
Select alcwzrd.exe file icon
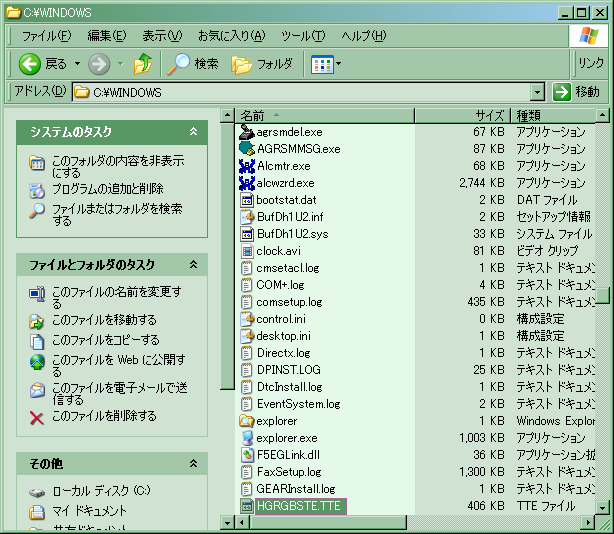click(247, 183)
